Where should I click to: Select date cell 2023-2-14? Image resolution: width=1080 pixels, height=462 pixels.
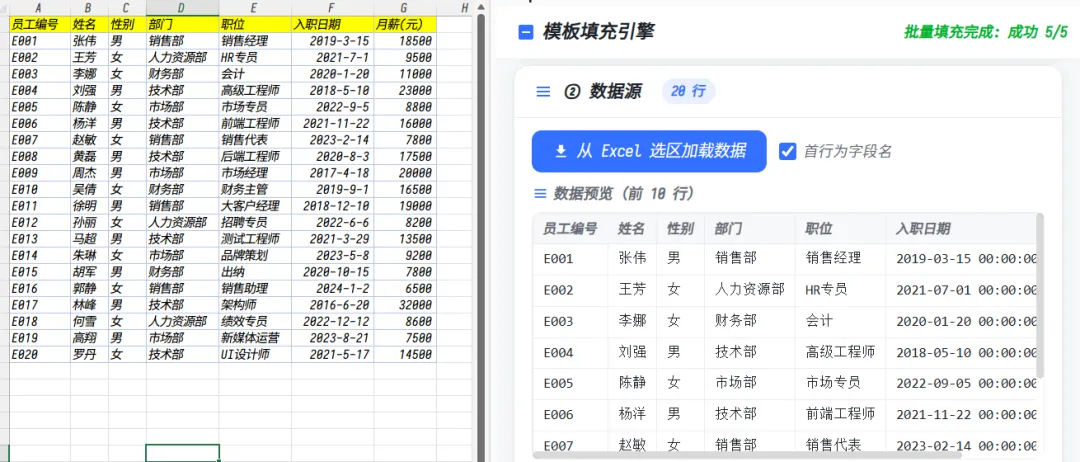point(333,140)
